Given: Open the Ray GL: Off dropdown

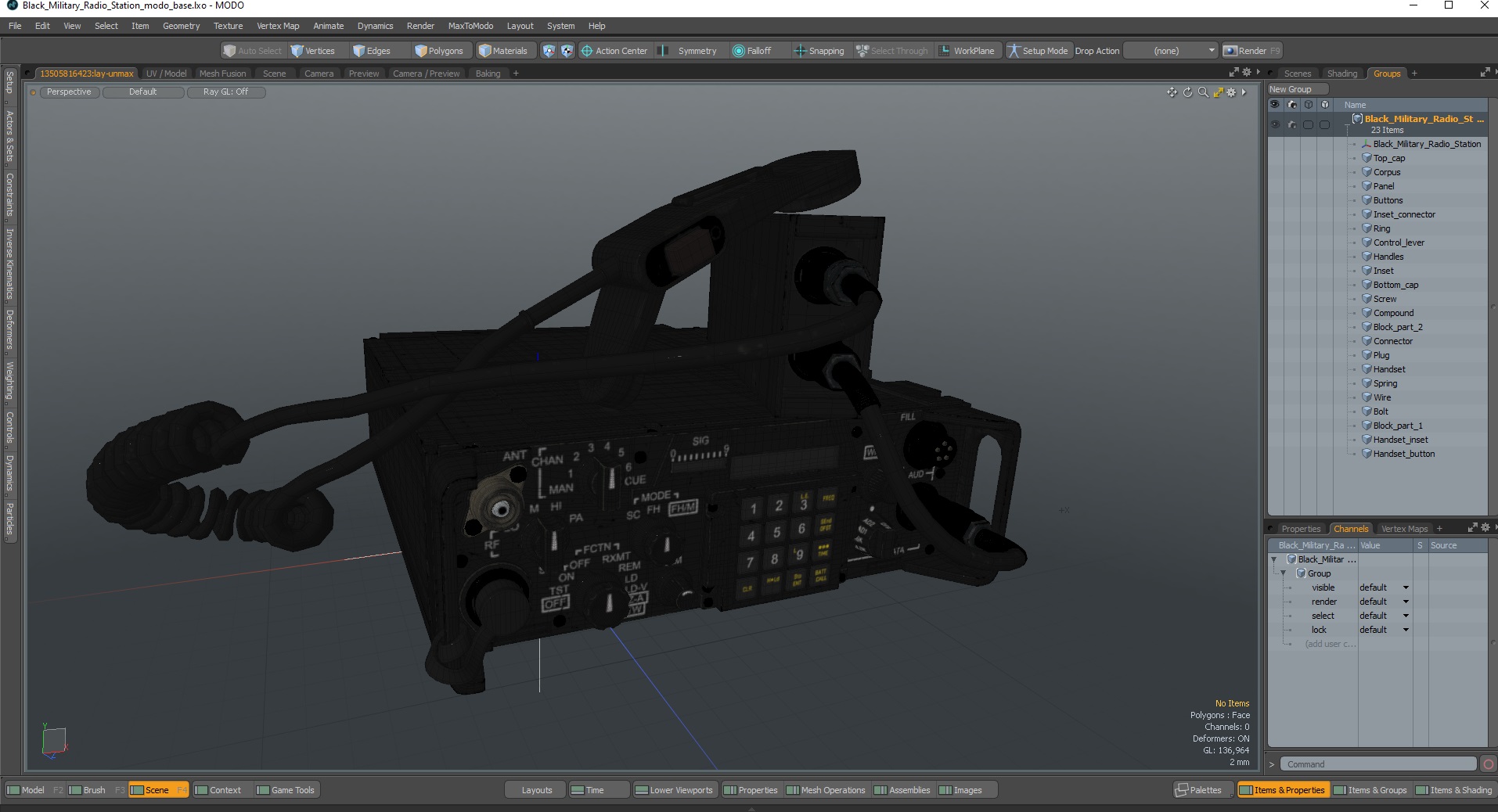Looking at the screenshot, I should (225, 92).
